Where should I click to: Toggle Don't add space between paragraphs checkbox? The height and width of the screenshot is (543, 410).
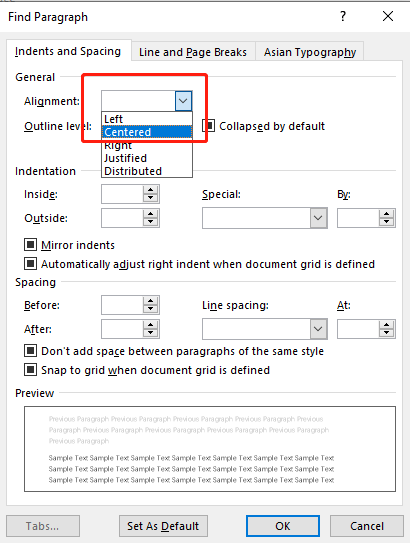click(x=30, y=351)
